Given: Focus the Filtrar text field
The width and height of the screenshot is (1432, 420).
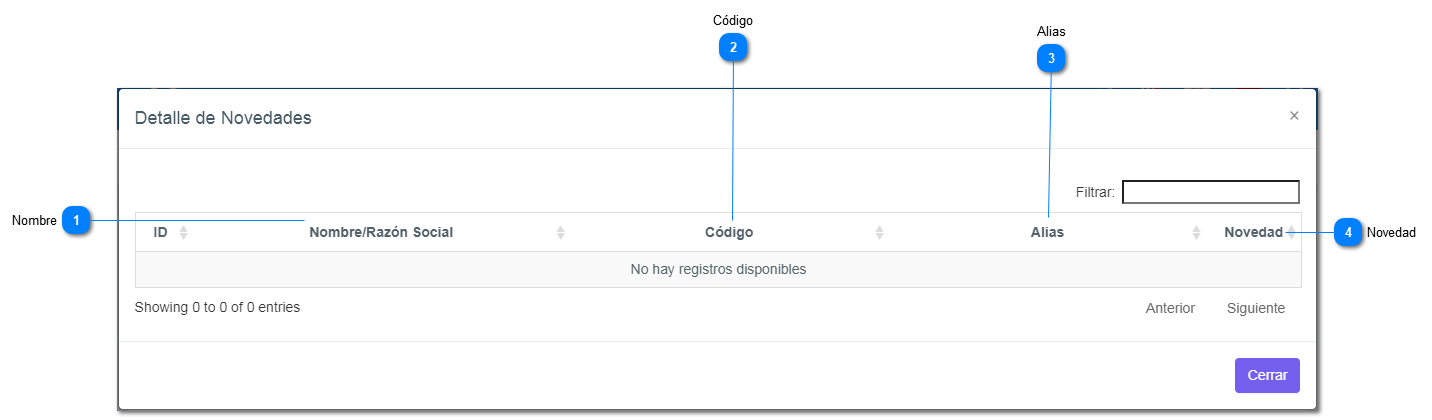Looking at the screenshot, I should coord(1210,192).
